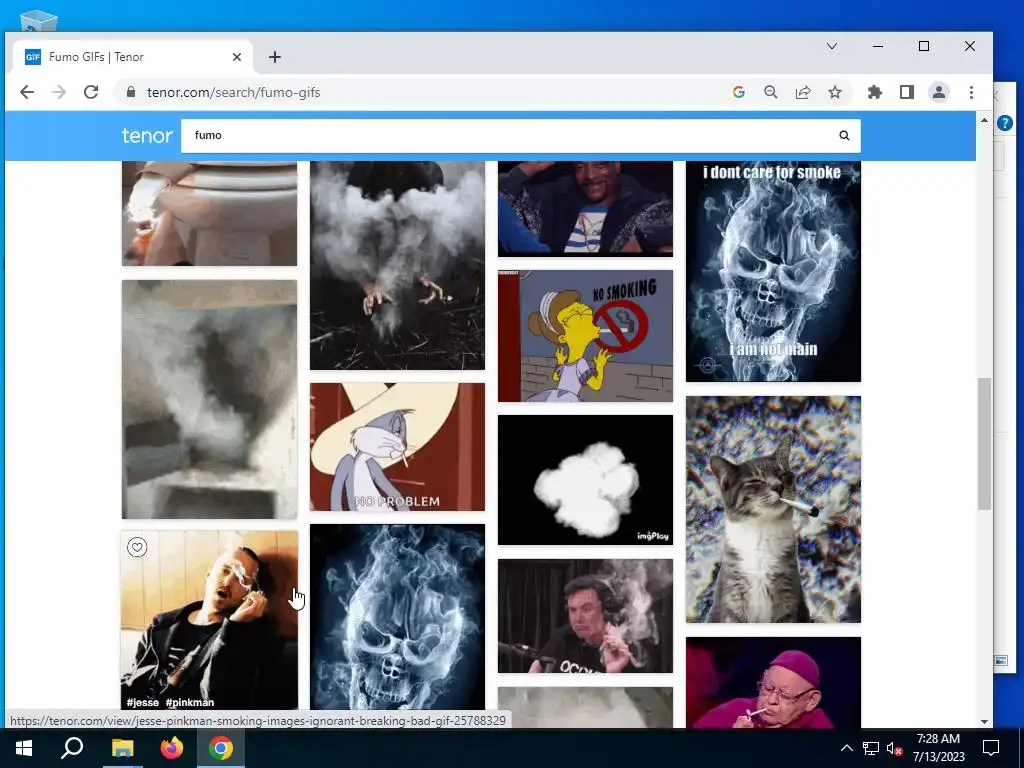Click the page scrollbar thumb

pyautogui.click(x=984, y=443)
